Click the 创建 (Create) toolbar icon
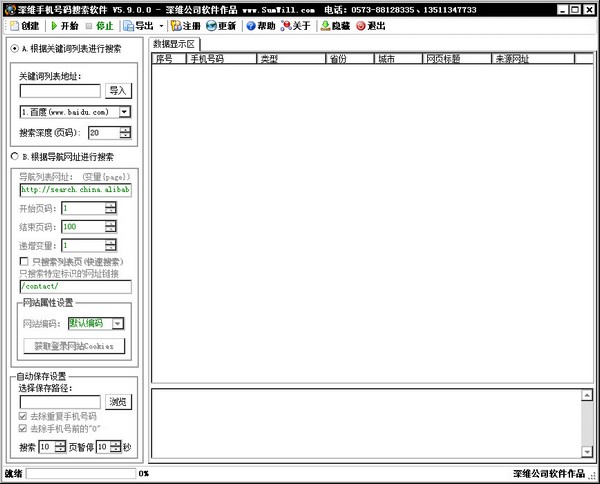Image resolution: width=600 pixels, height=484 pixels. (14, 26)
